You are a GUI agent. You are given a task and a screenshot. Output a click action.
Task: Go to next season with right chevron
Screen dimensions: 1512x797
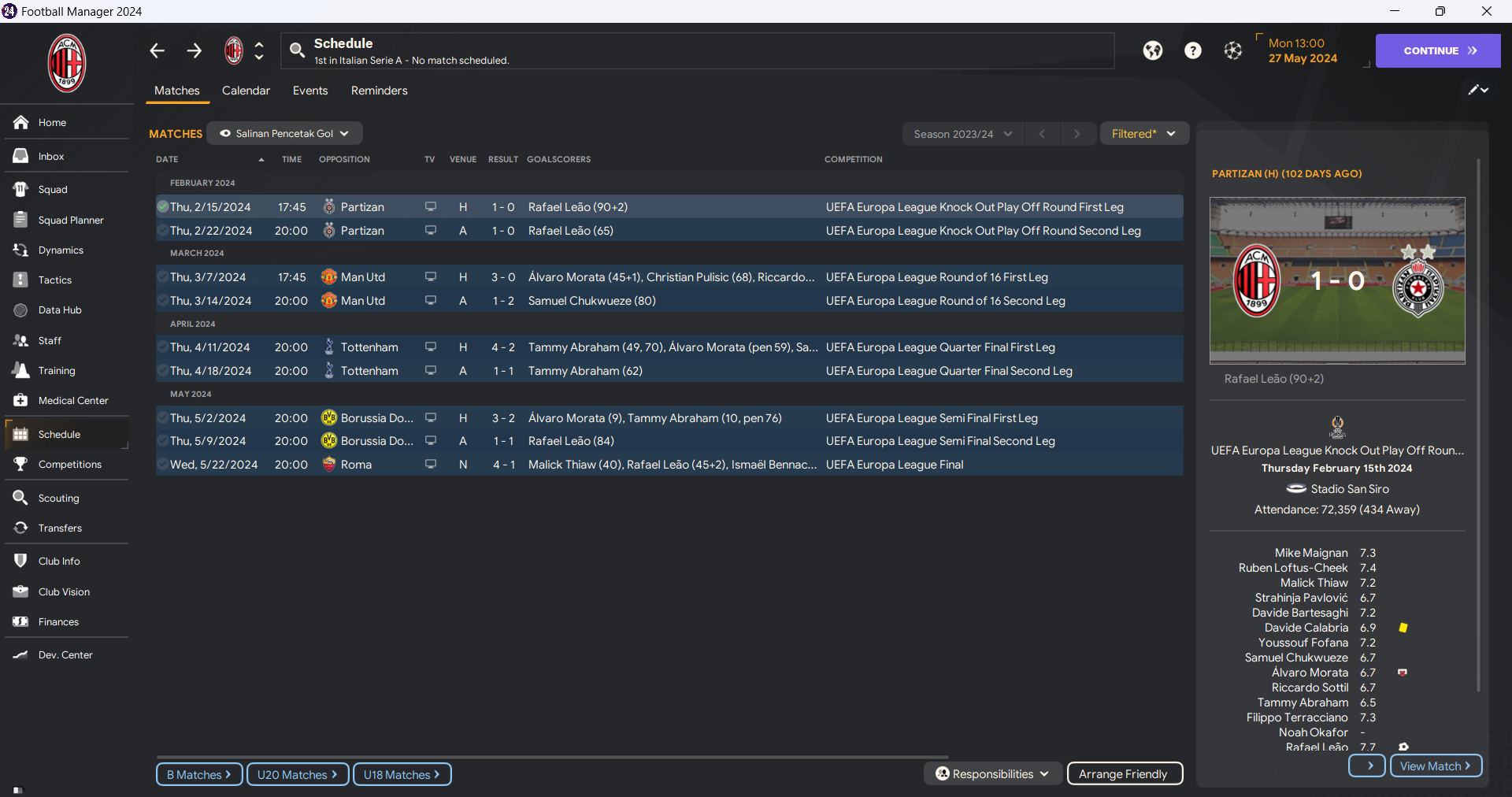(x=1077, y=134)
